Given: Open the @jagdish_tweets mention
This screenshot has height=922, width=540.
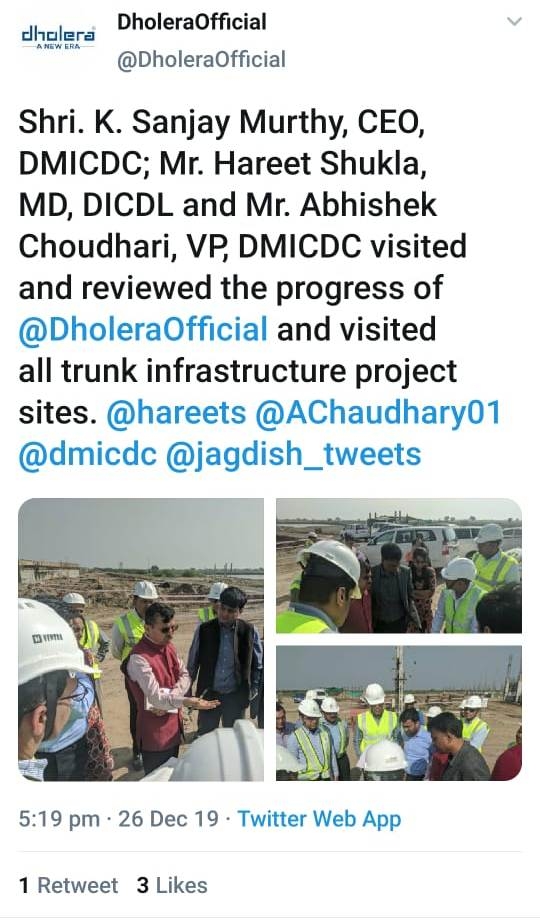Looking at the screenshot, I should pyautogui.click(x=294, y=455).
